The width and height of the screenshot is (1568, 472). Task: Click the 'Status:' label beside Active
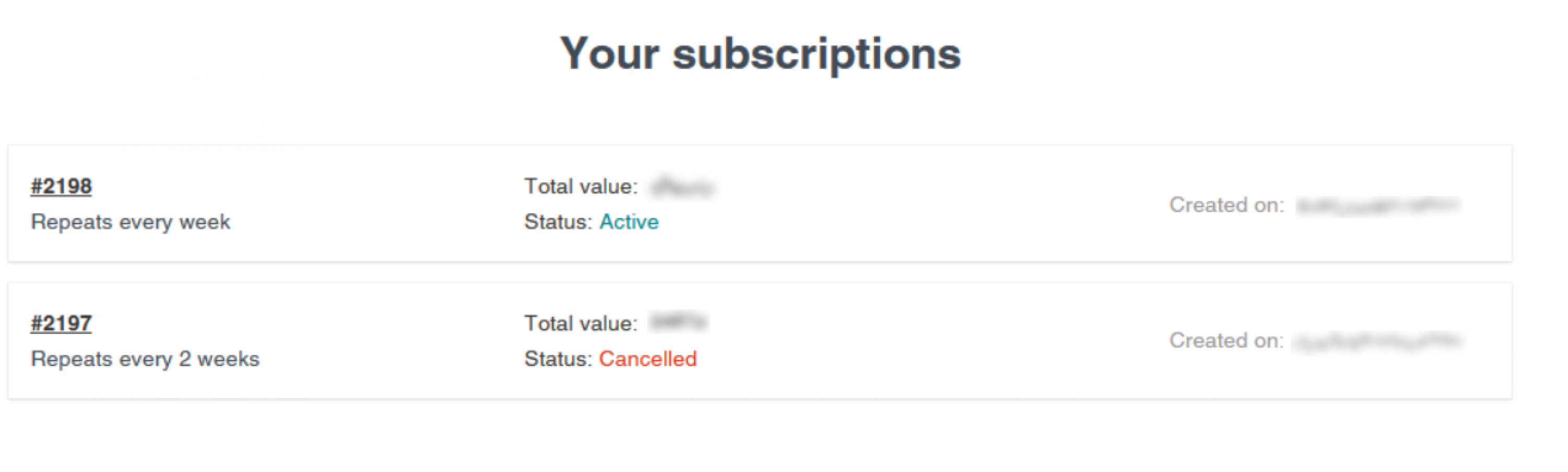click(x=558, y=222)
